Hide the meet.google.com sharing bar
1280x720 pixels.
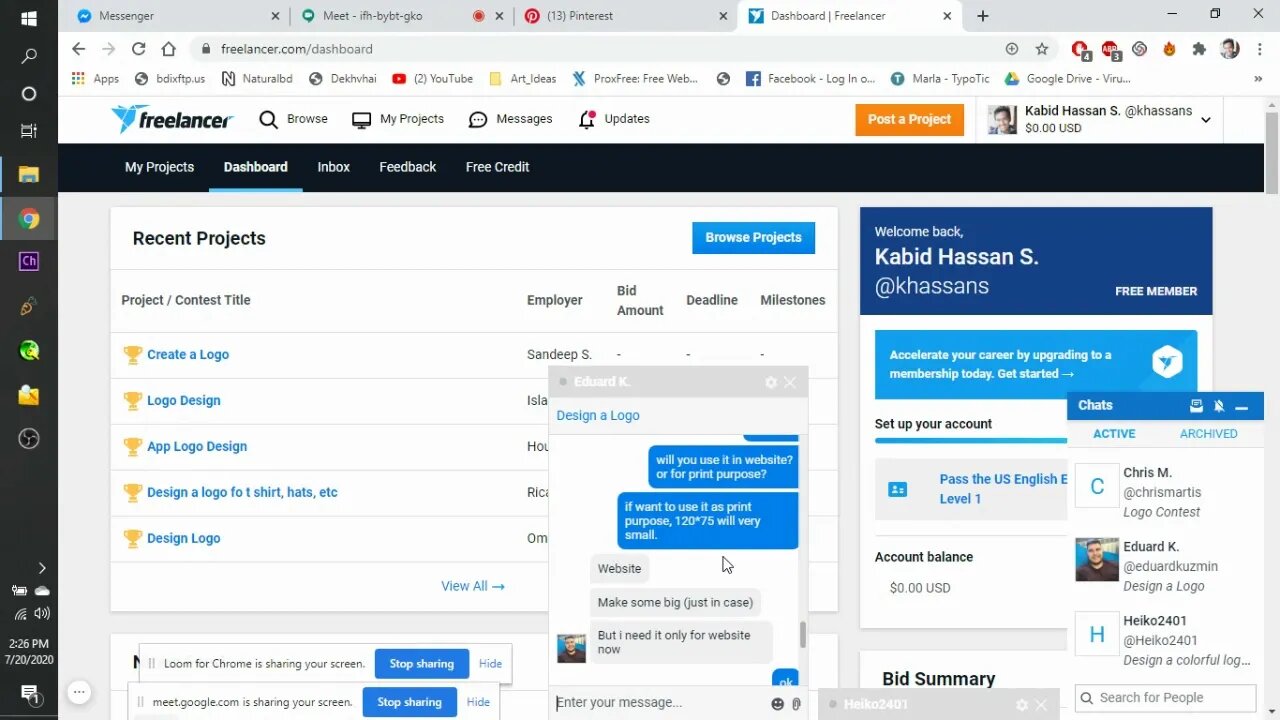coord(478,702)
